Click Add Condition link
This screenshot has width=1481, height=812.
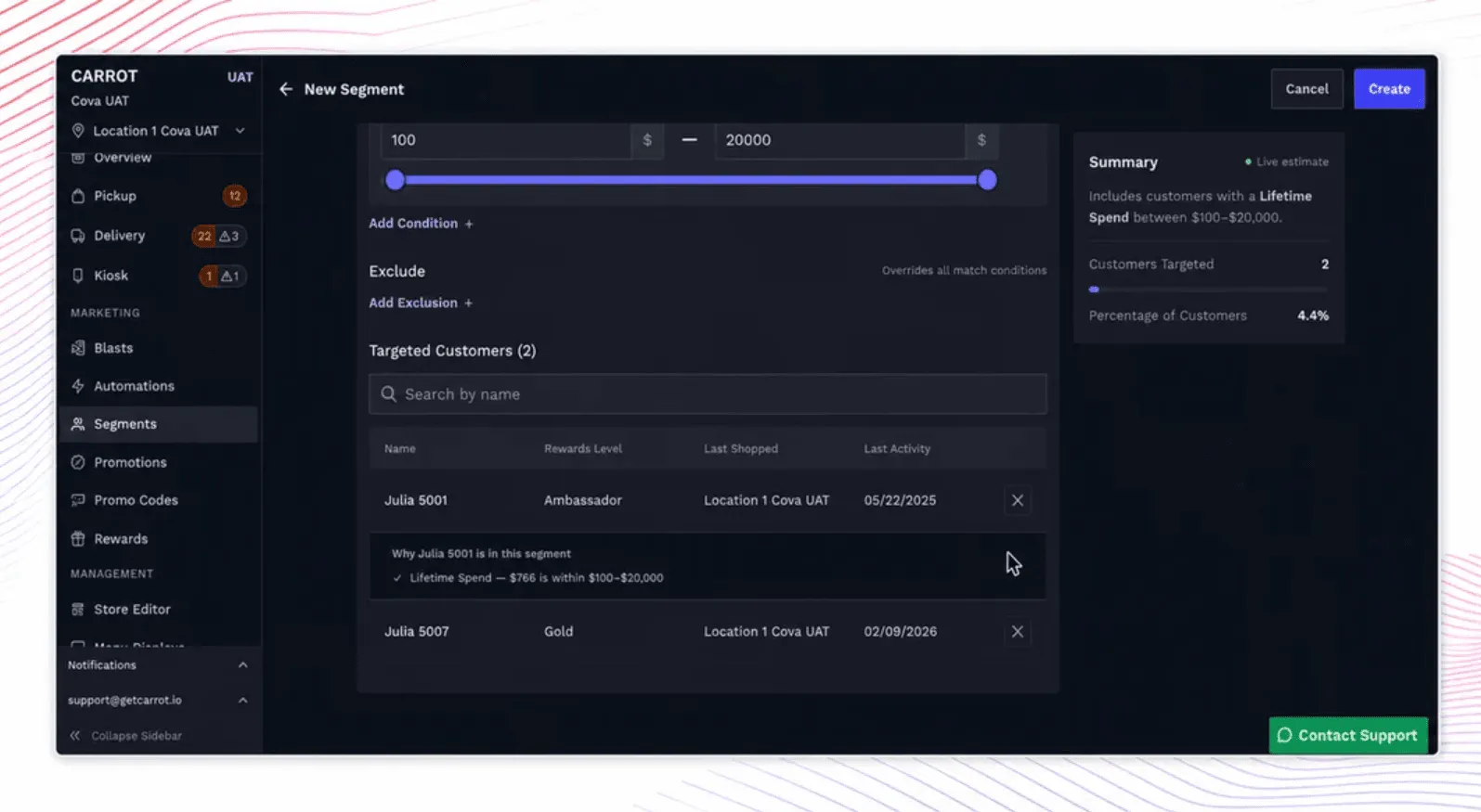point(421,224)
